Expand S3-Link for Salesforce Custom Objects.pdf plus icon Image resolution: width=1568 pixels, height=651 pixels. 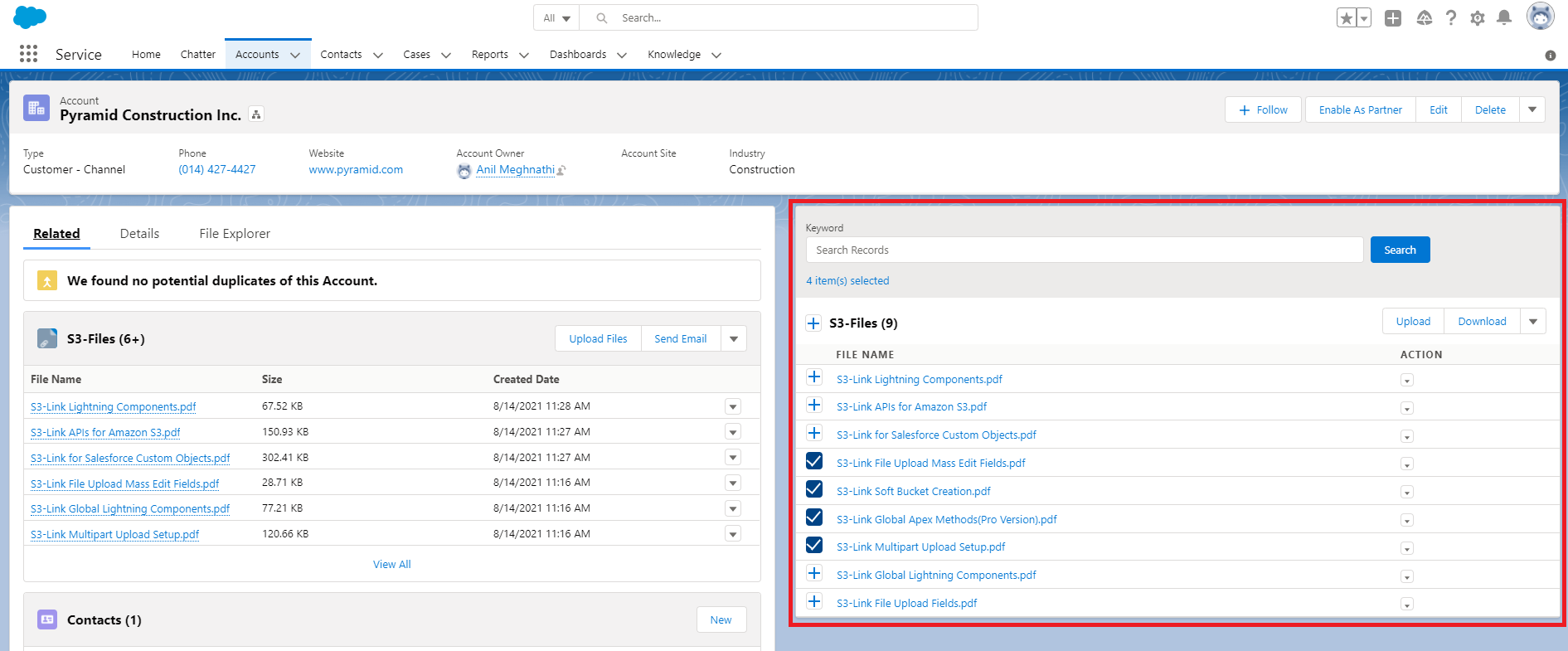point(814,434)
